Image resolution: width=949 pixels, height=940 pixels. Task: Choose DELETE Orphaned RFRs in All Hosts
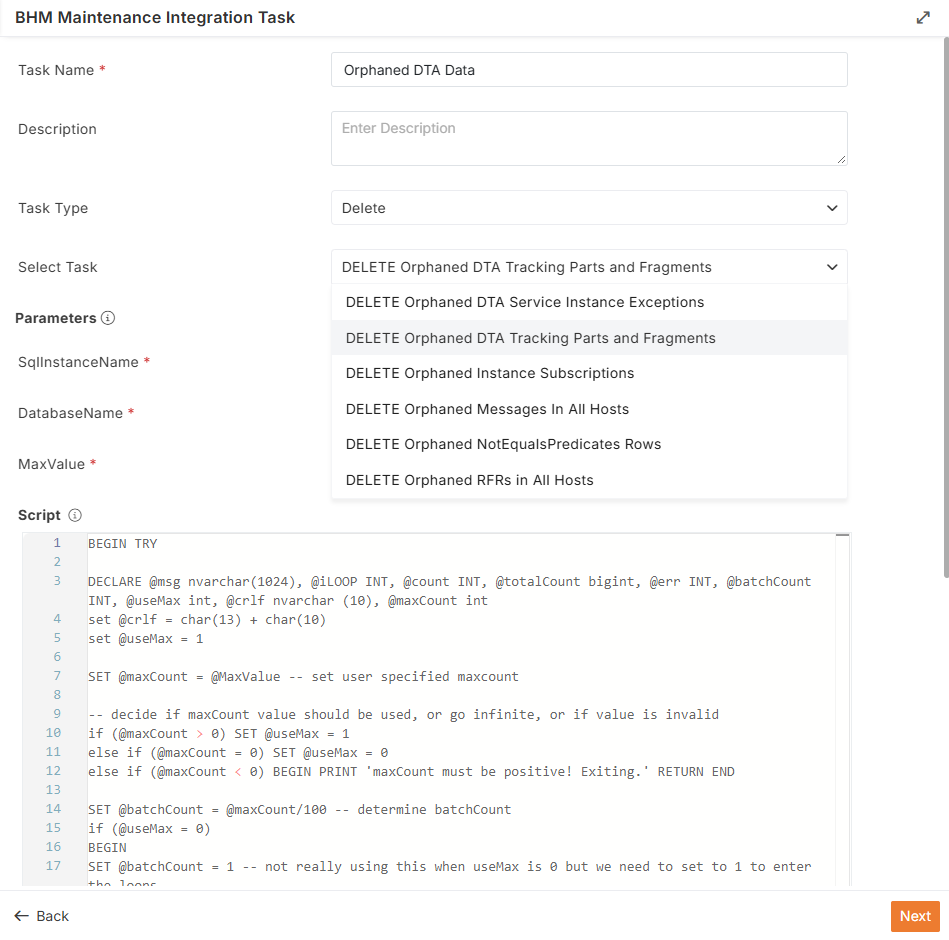tap(589, 480)
